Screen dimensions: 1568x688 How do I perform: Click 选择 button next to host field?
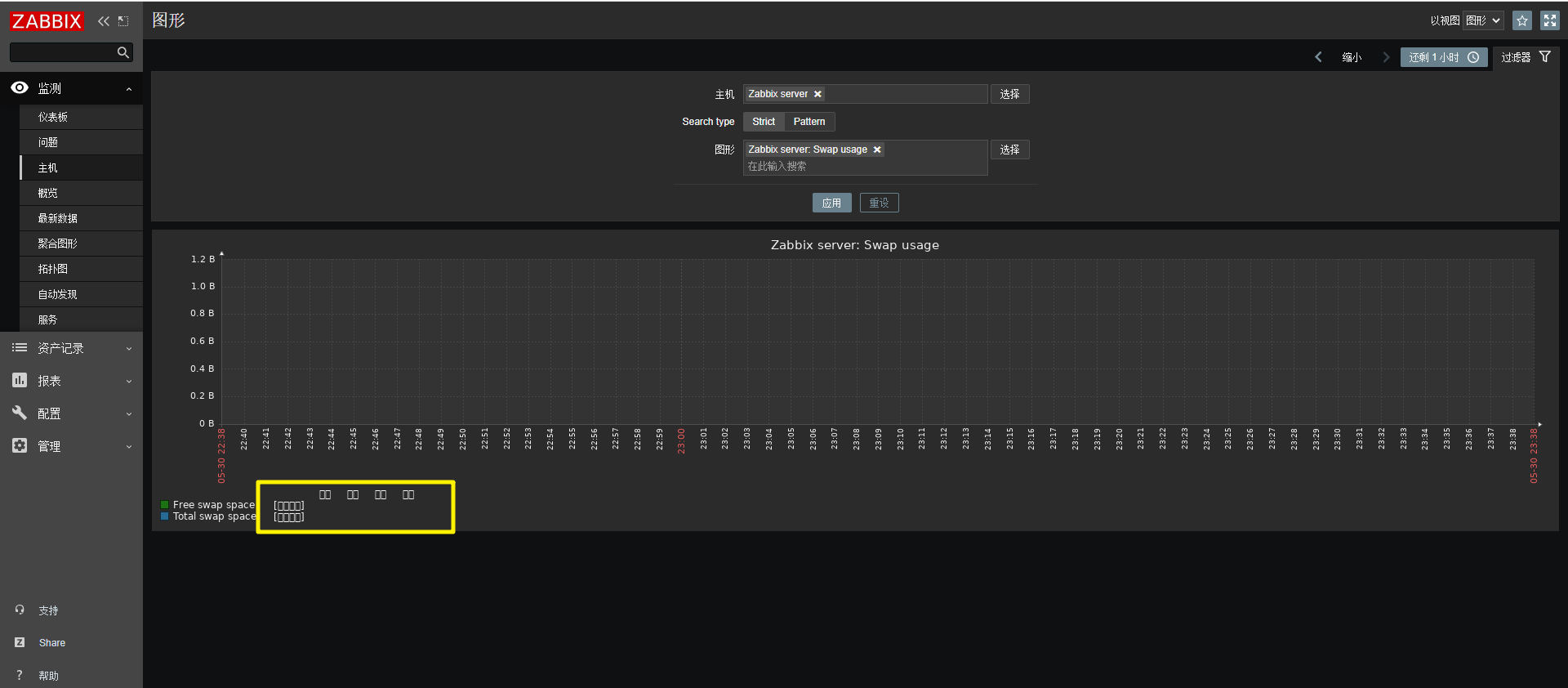tap(1009, 94)
